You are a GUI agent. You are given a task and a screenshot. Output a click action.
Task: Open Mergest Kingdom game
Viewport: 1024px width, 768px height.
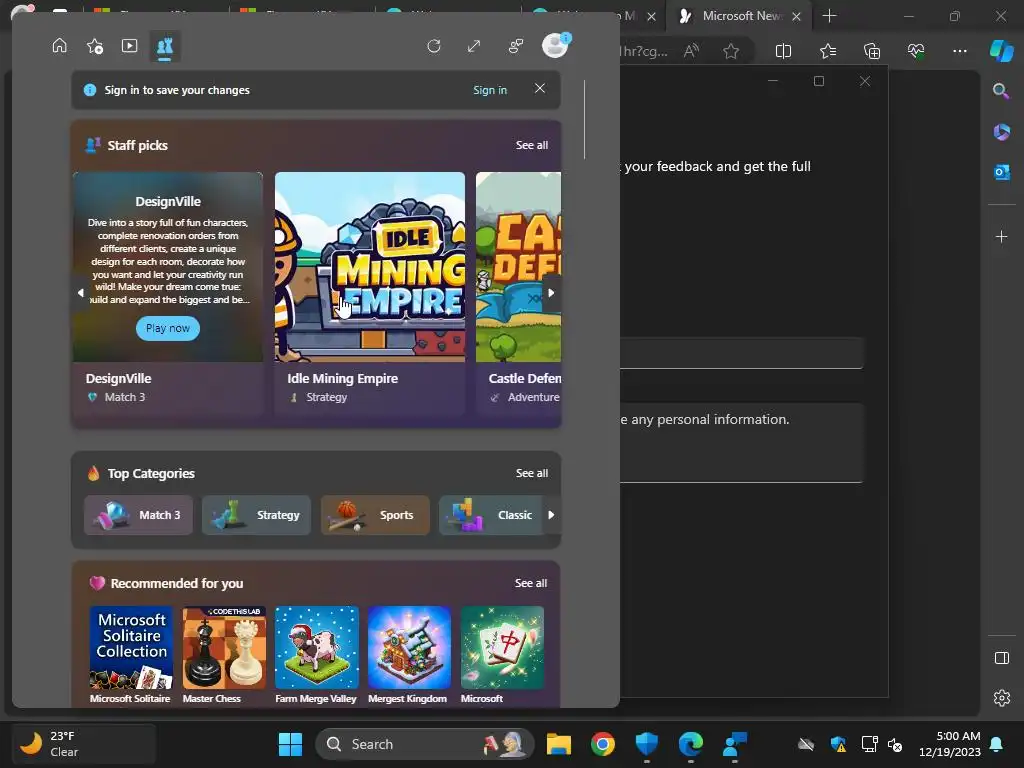coord(409,647)
